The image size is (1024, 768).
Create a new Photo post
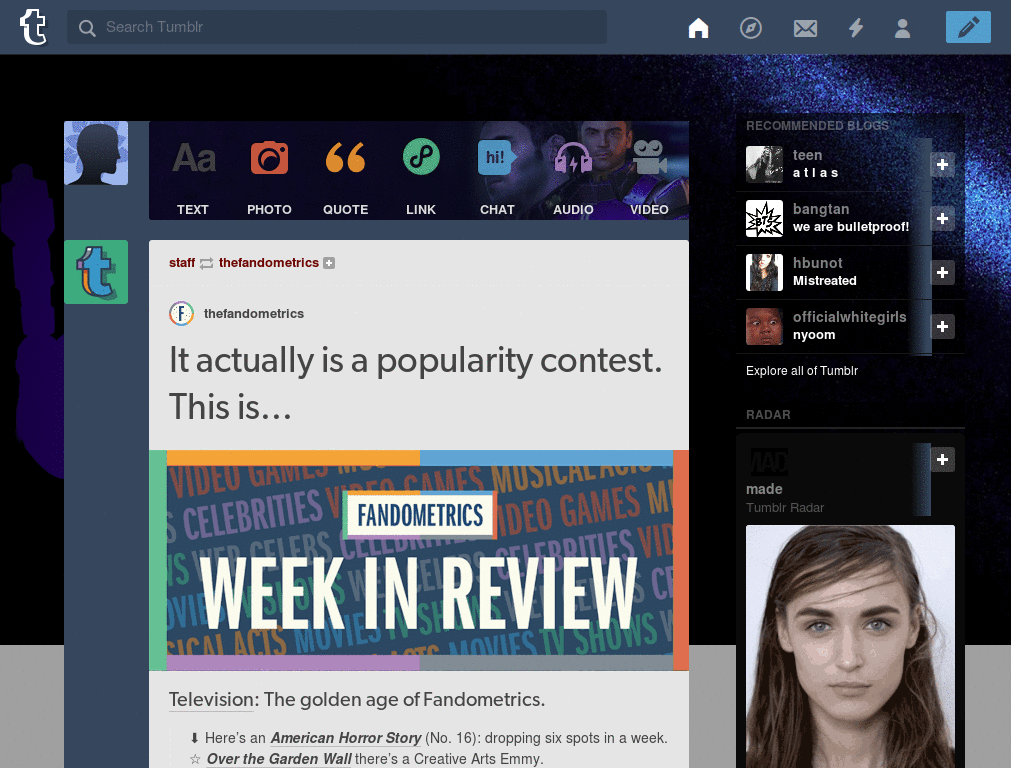269,177
